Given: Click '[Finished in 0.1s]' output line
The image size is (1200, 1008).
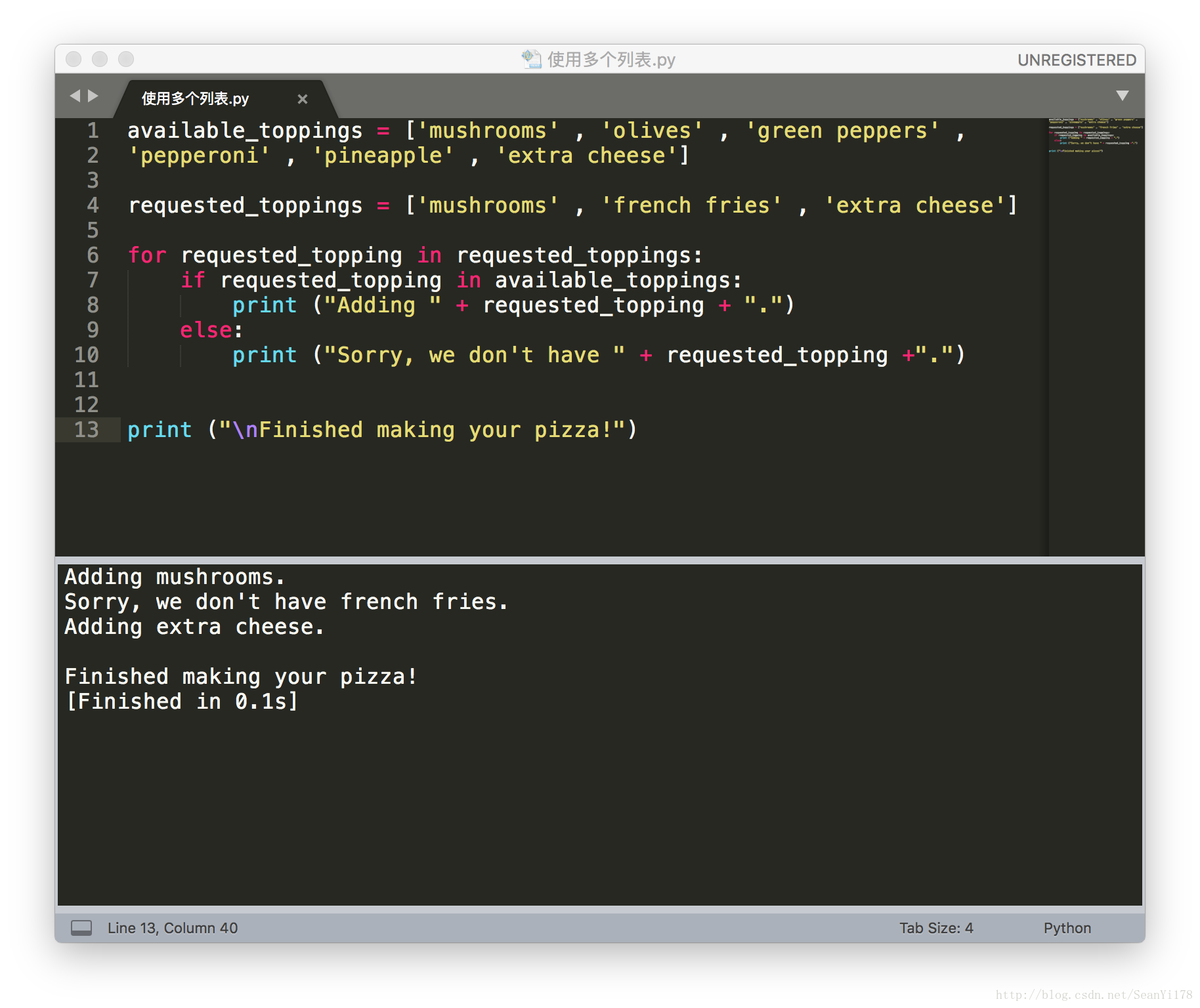Looking at the screenshot, I should (182, 702).
